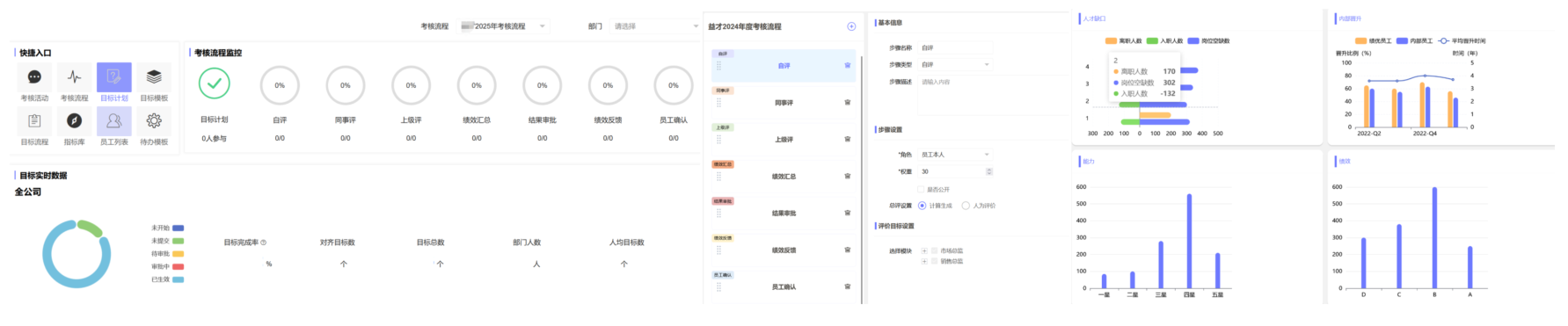Expand the 销售总监 tree node

924,261
